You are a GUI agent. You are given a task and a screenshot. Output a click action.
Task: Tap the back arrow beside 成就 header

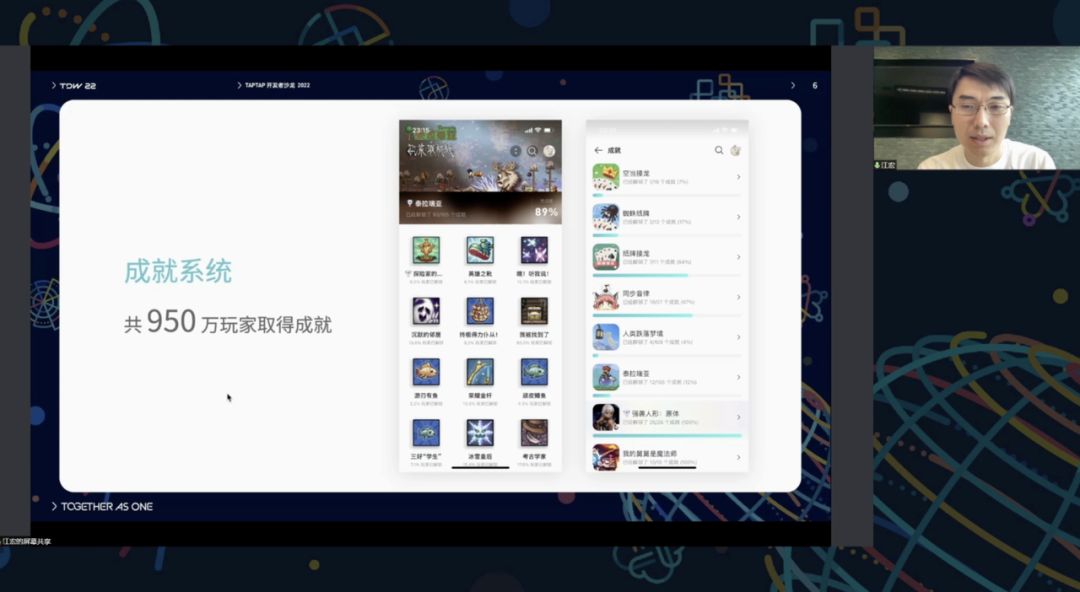tap(598, 150)
